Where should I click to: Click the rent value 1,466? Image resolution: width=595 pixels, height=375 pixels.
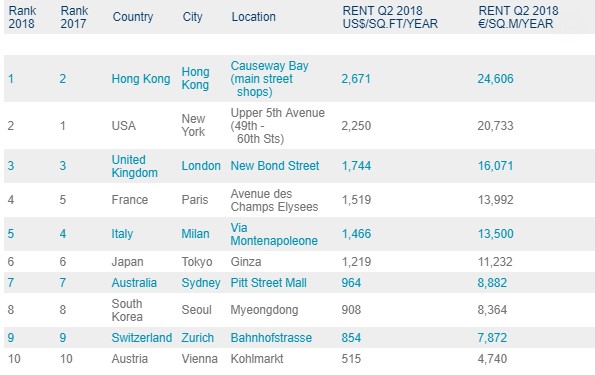click(356, 234)
